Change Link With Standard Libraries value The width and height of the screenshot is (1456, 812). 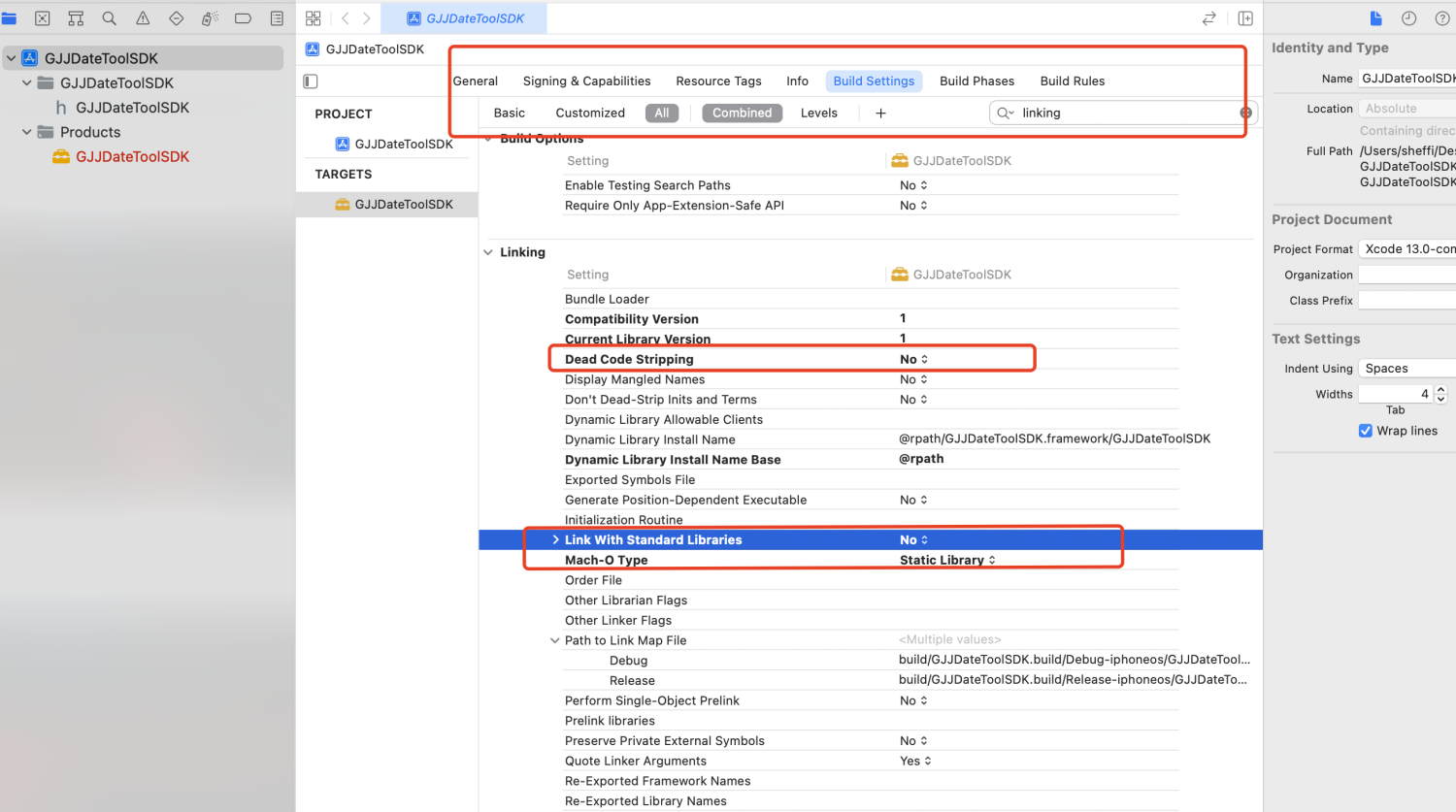coord(913,540)
